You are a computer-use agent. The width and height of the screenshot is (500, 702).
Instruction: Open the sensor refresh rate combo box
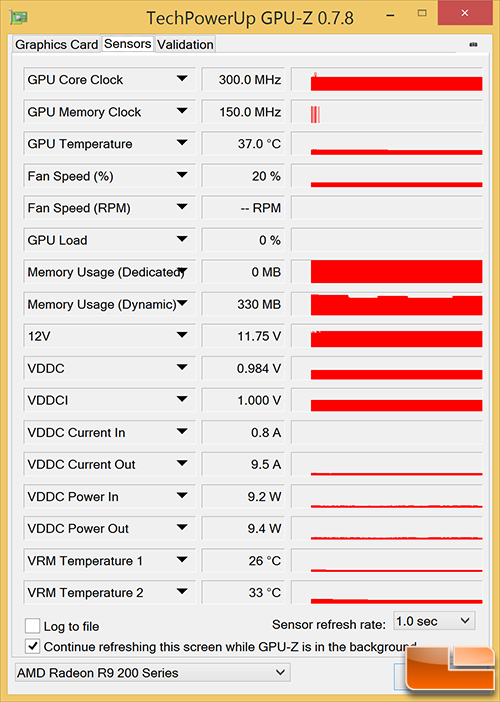(434, 621)
